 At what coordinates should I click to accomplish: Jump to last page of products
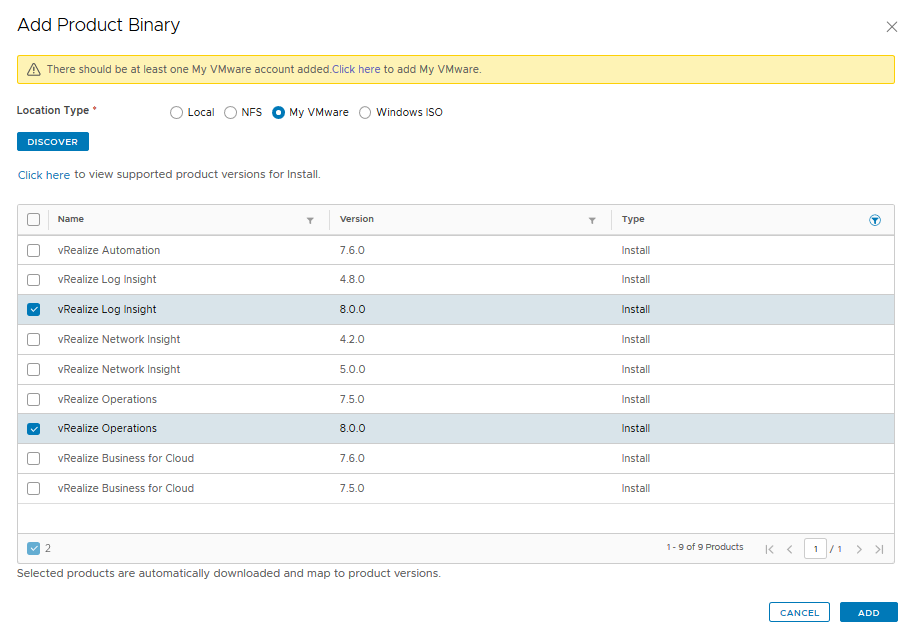point(879,549)
